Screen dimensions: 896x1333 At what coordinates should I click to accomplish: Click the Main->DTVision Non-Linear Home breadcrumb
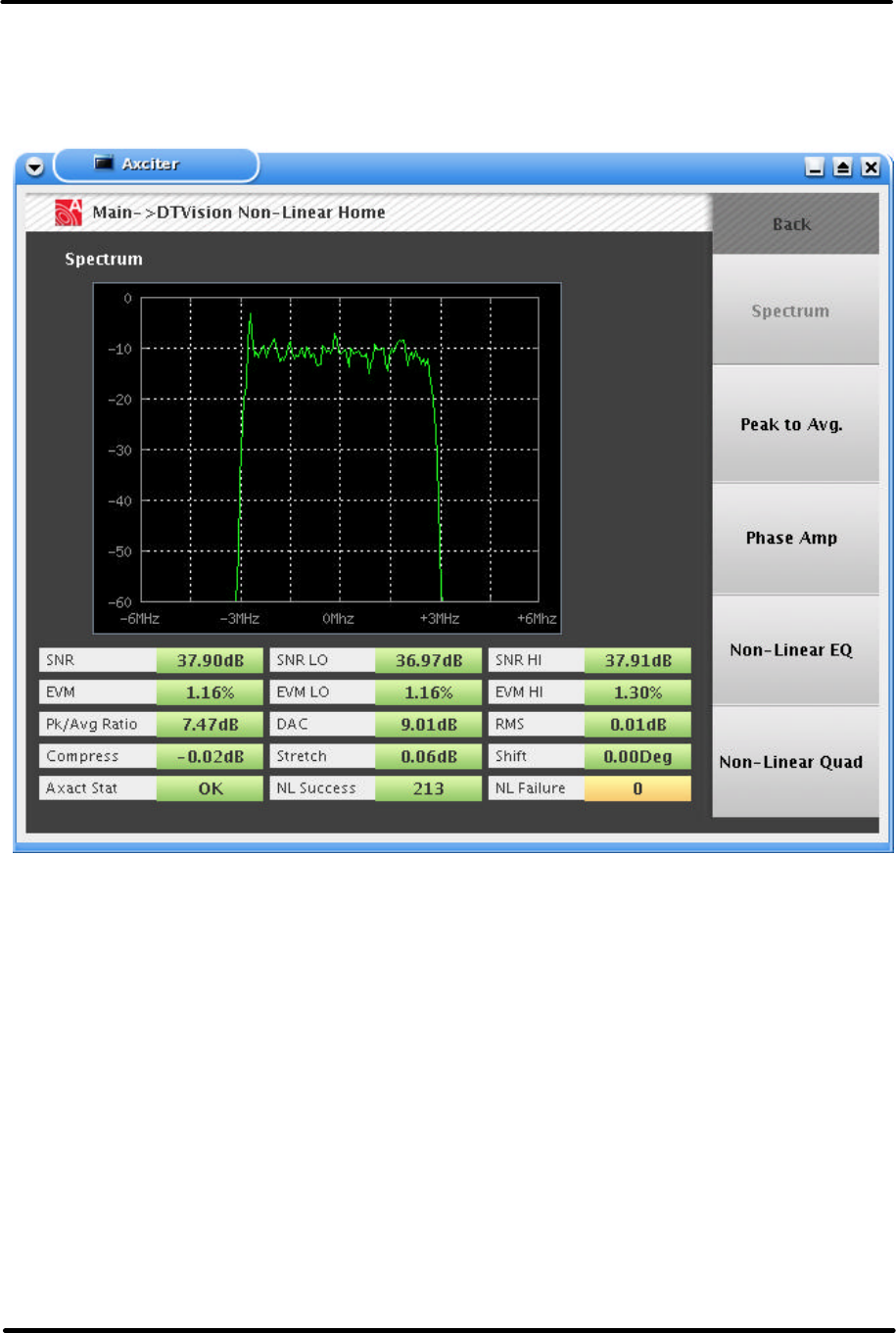[239, 213]
